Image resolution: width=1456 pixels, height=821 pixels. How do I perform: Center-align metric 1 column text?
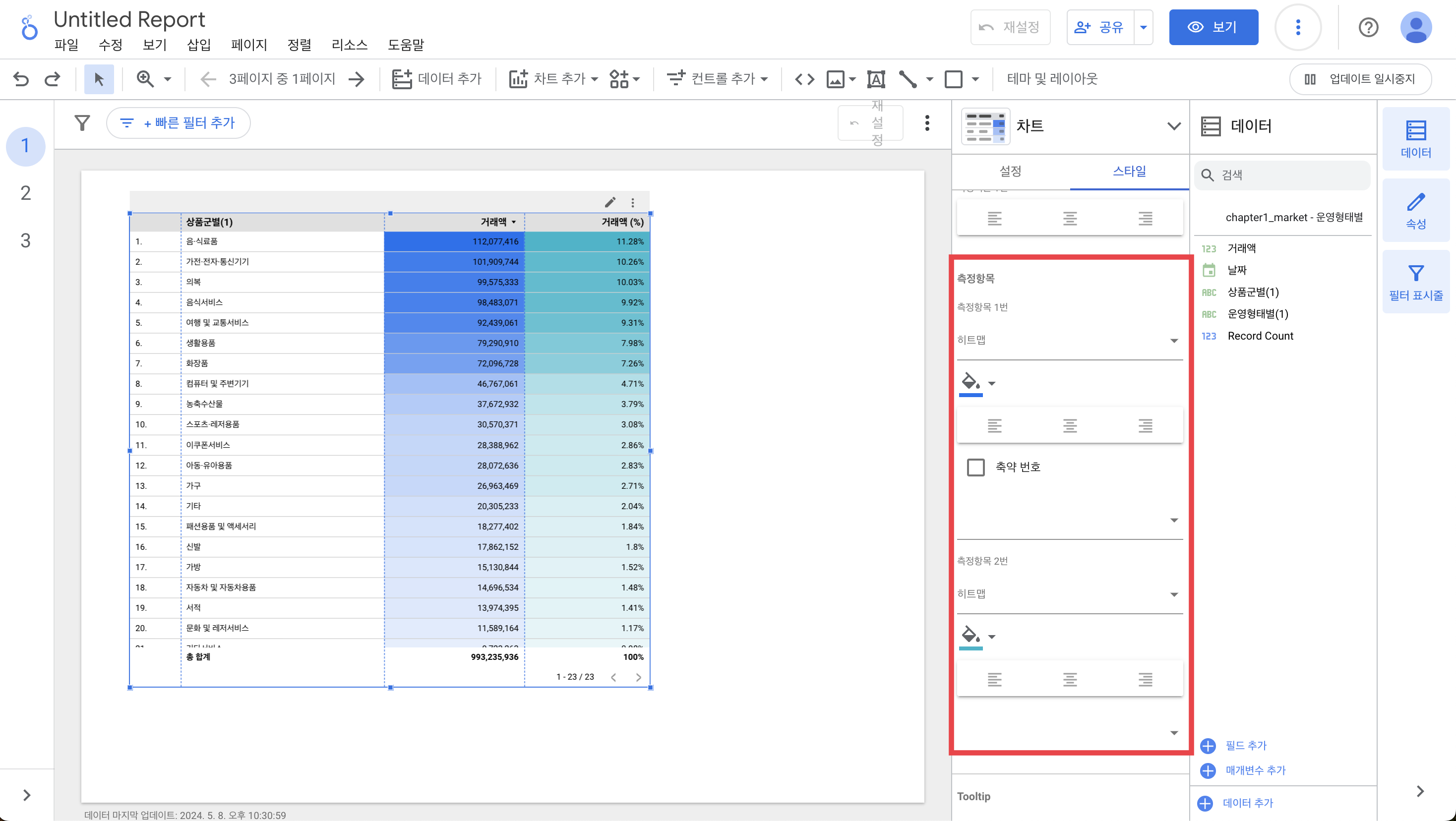coord(1069,425)
